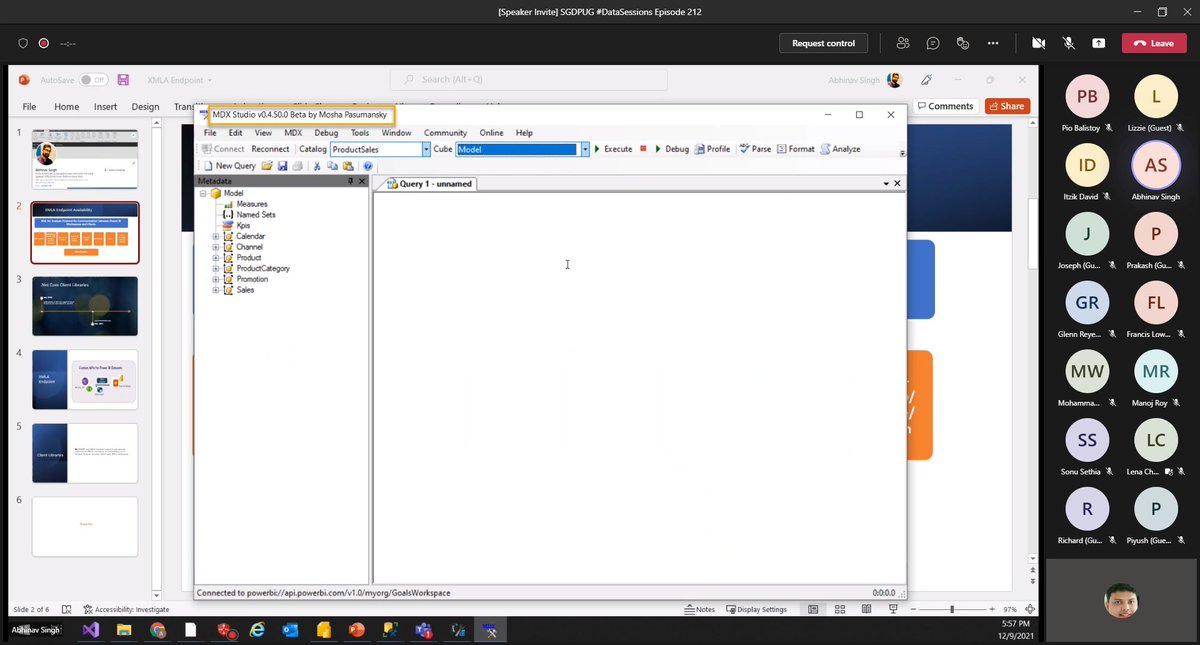
Task: Create a New Query
Action: click(229, 166)
